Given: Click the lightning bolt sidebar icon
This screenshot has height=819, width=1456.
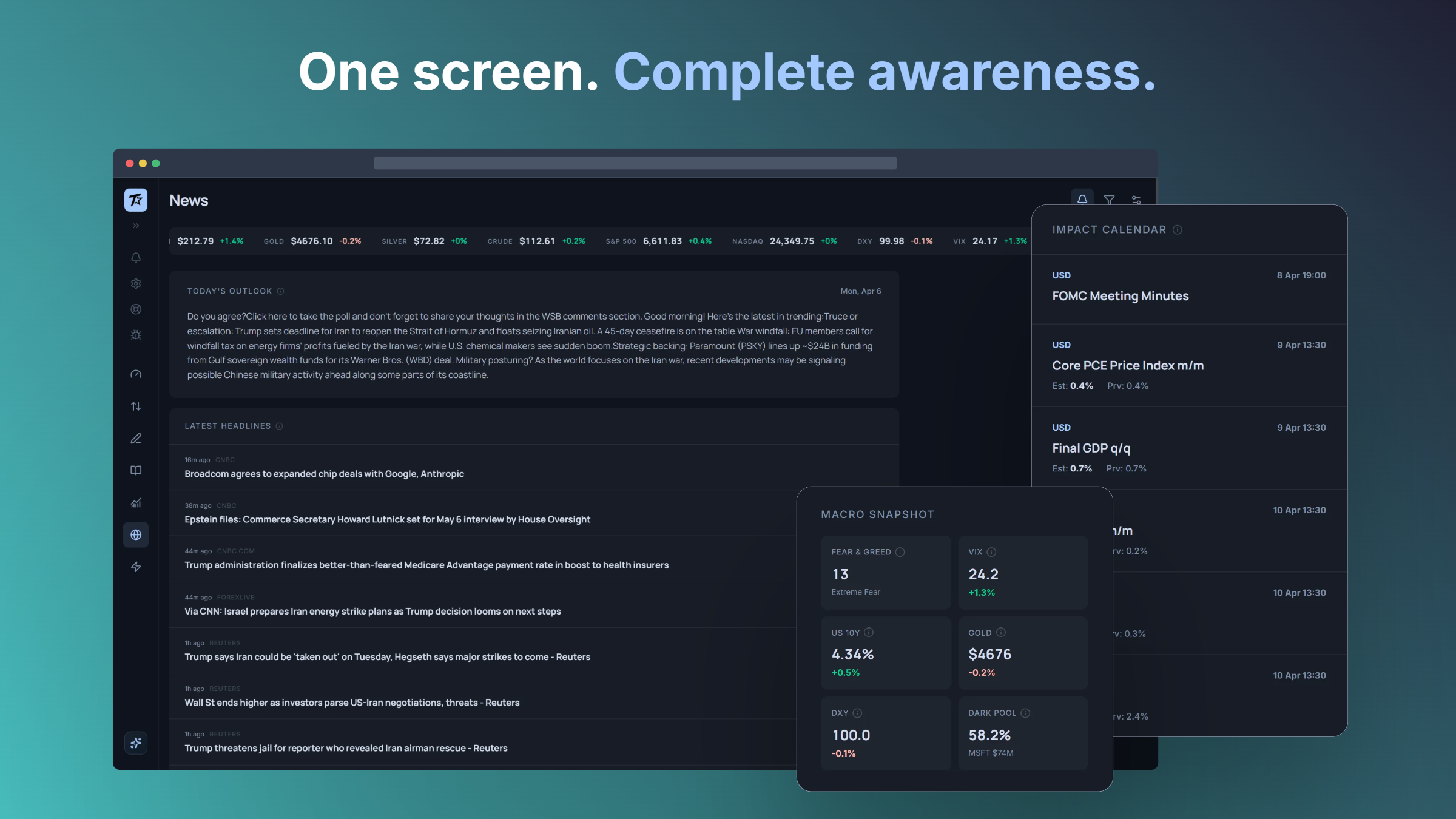Looking at the screenshot, I should (136, 567).
